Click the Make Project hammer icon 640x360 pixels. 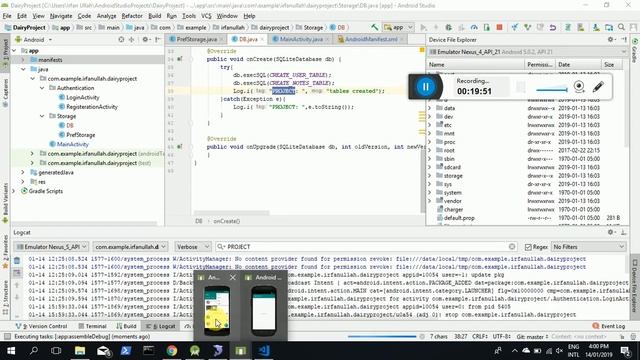tap(374, 27)
